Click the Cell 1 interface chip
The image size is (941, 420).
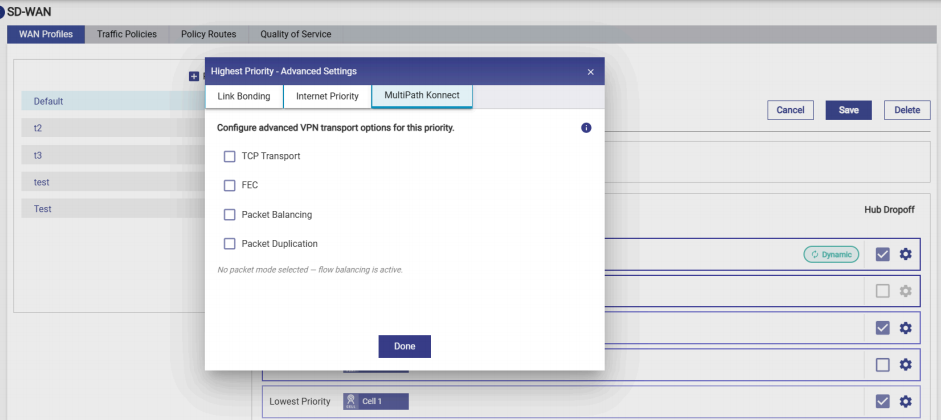[x=376, y=401]
